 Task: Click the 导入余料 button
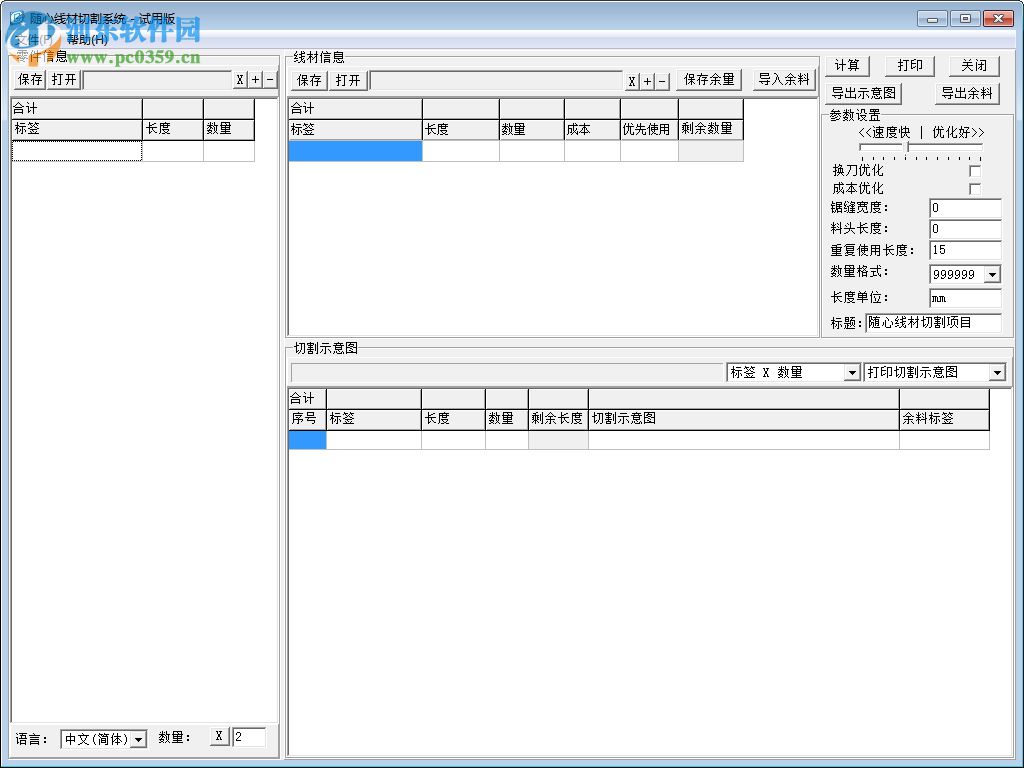(784, 80)
